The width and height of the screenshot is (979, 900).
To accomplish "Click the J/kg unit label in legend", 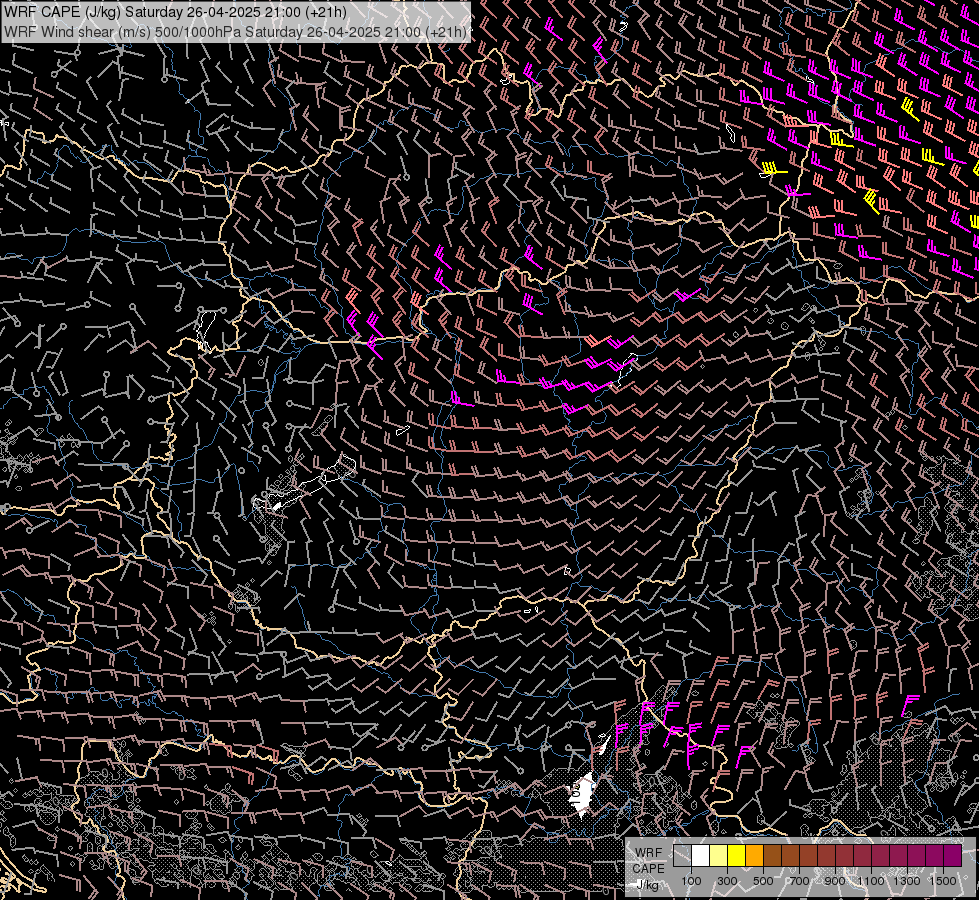I will (647, 885).
